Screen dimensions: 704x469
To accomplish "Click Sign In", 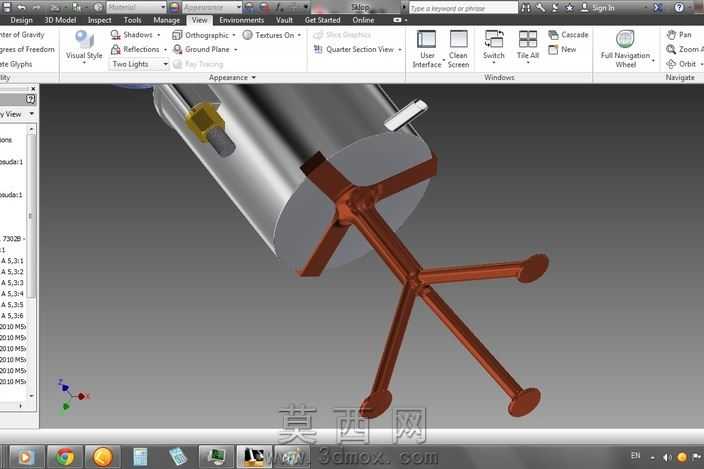I will [x=598, y=8].
